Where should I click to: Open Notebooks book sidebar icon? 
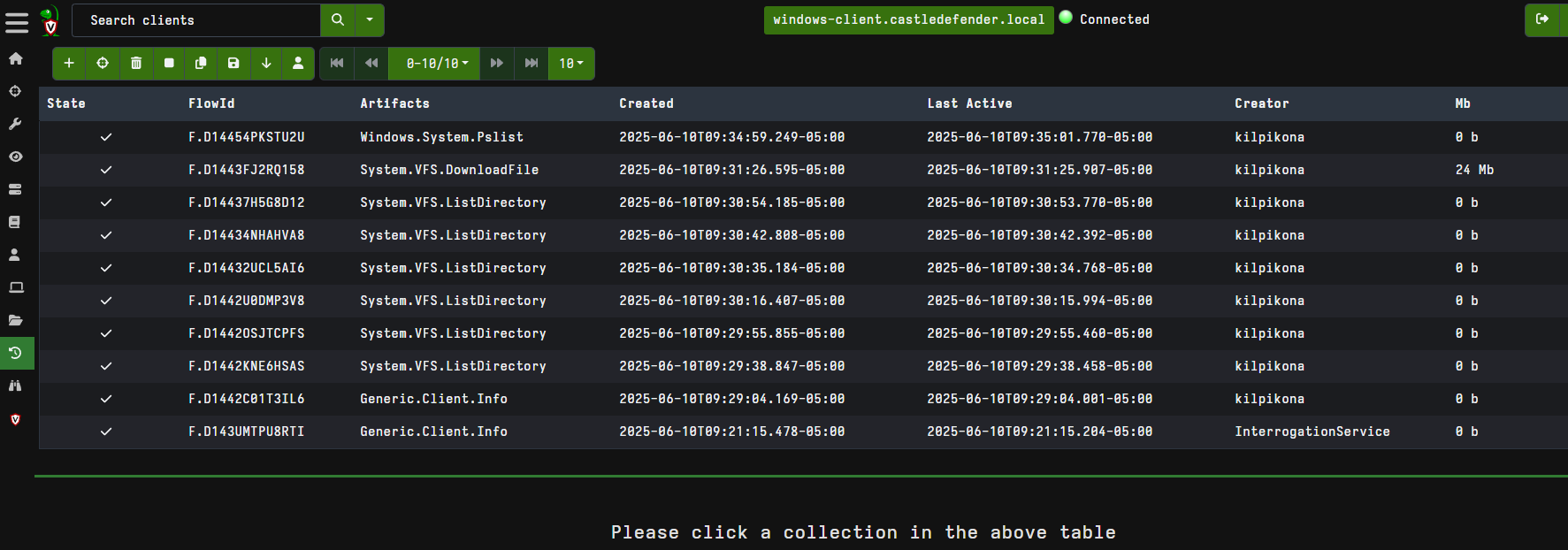pos(15,222)
